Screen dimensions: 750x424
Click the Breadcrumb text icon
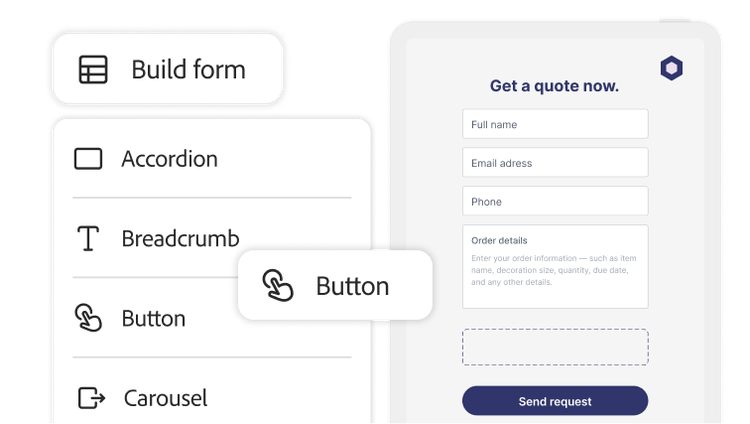click(x=89, y=239)
